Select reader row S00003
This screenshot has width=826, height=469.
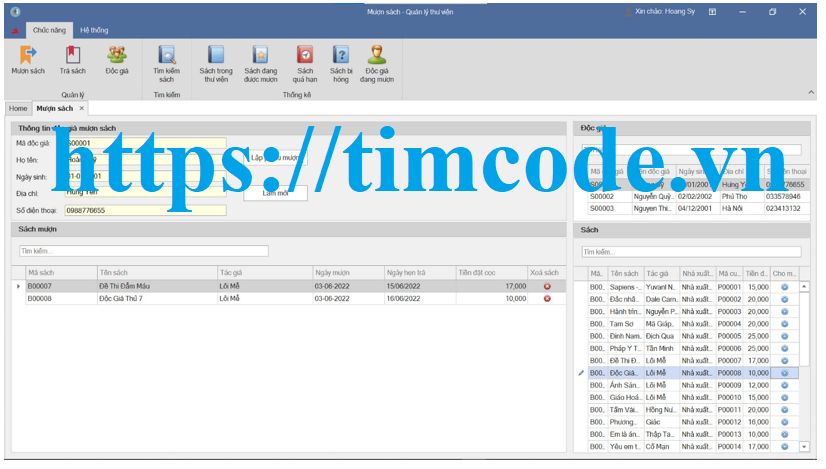699,208
